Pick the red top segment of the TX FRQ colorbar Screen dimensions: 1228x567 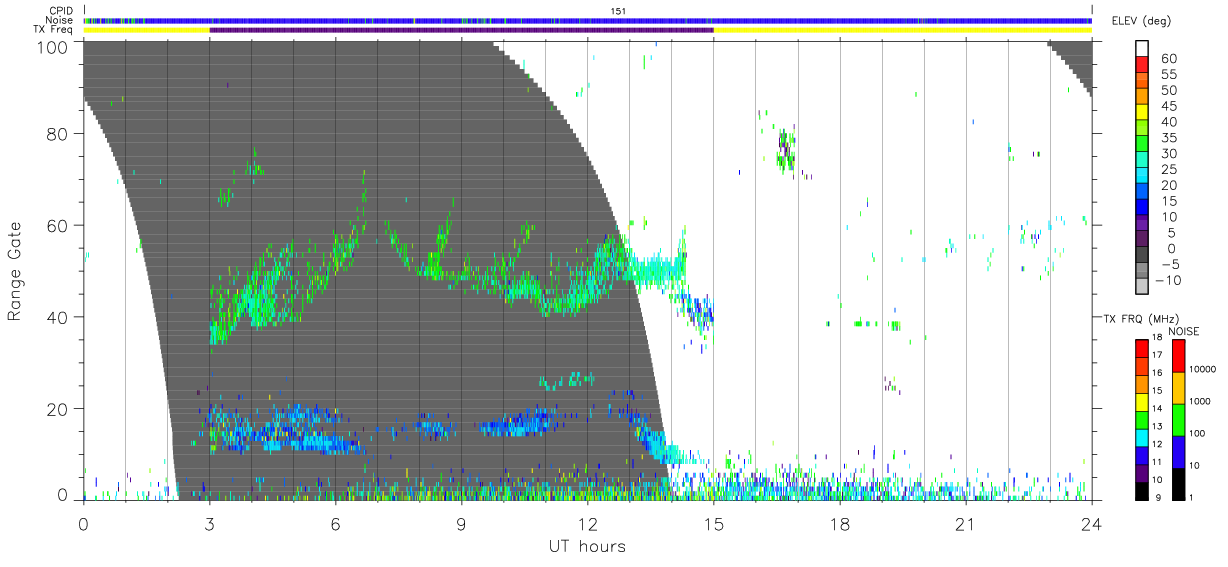click(x=1142, y=348)
